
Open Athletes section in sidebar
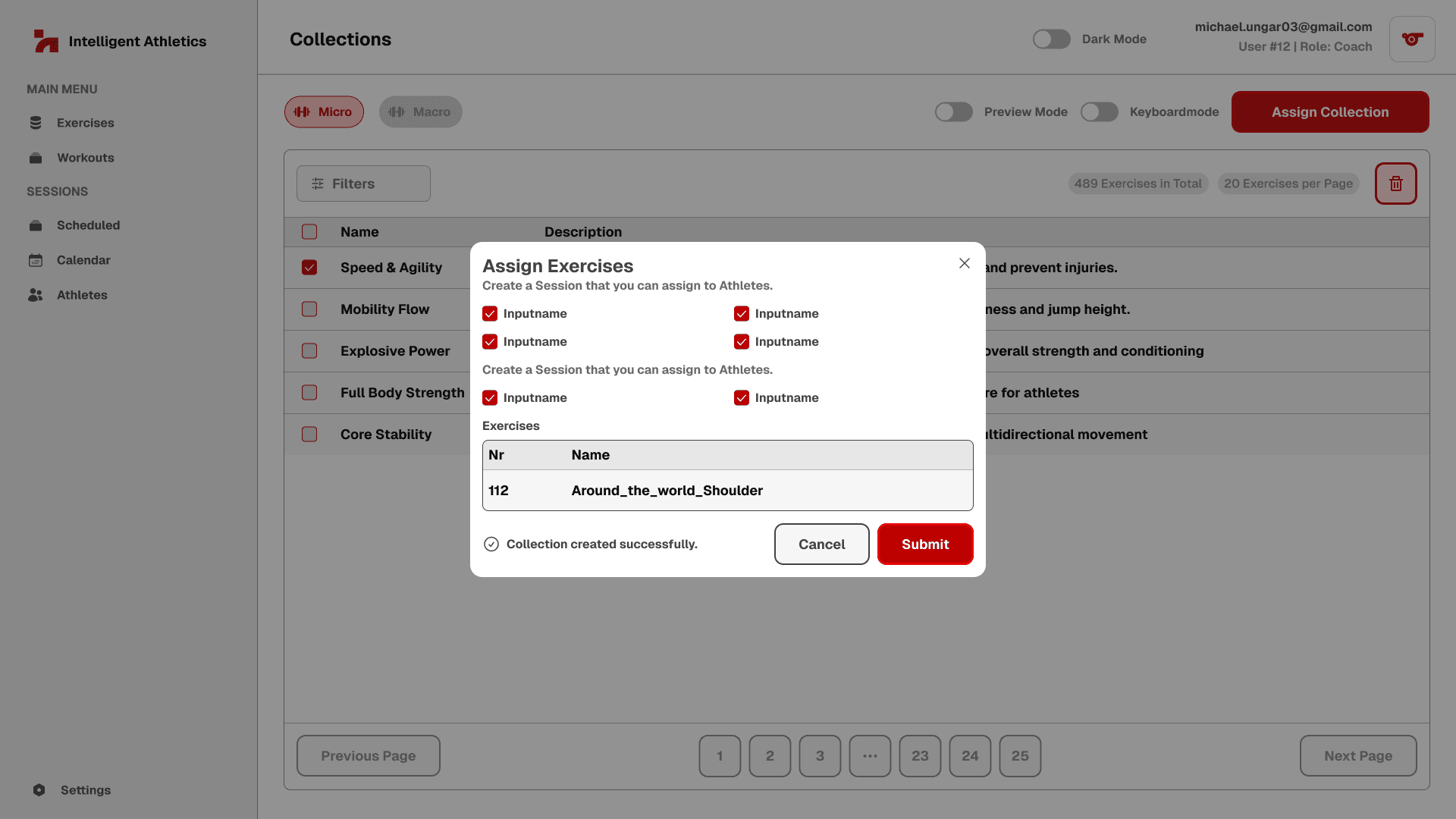coord(82,295)
